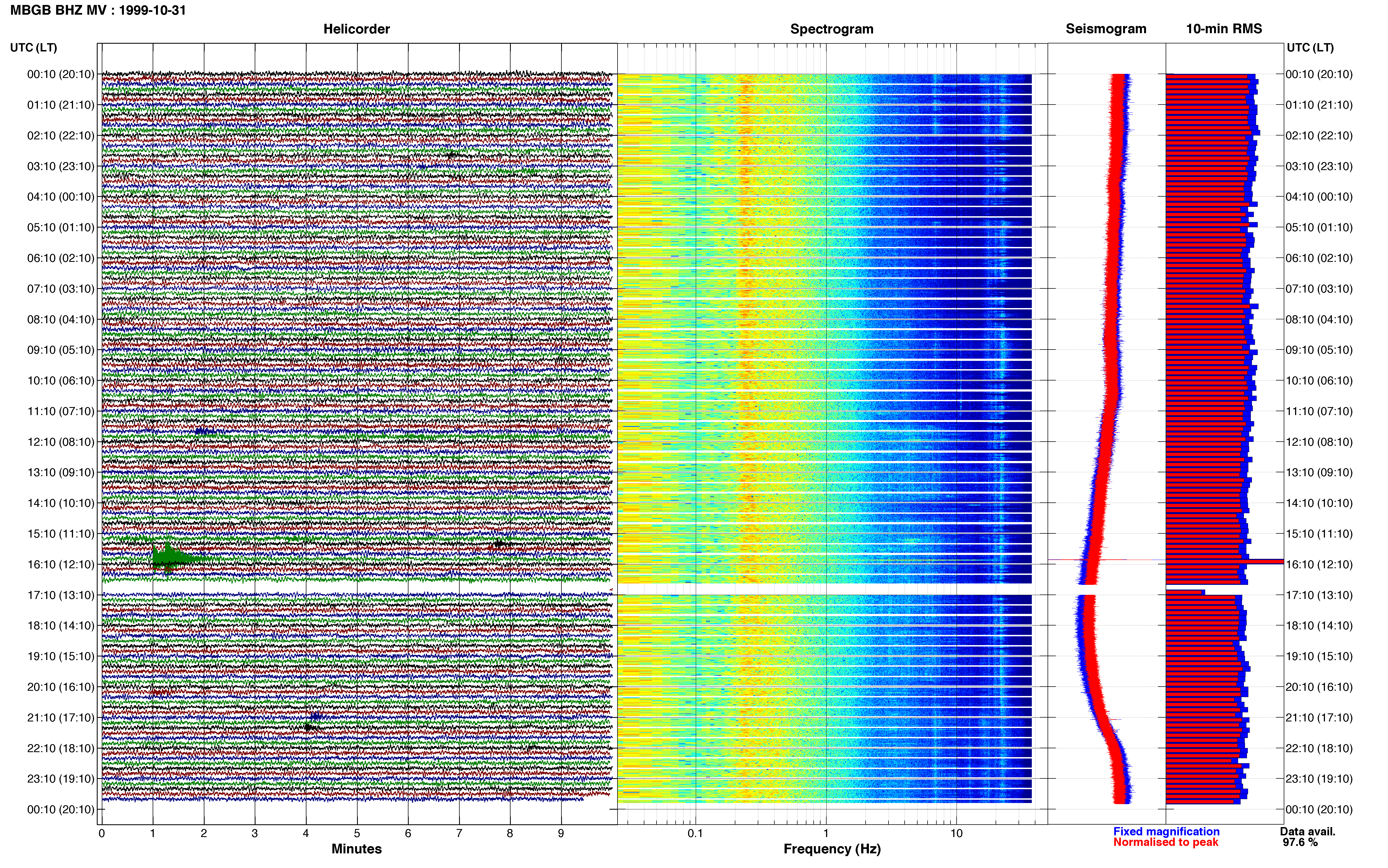
Task: Click the red spike line in Seismogram panel
Action: (x=1106, y=560)
